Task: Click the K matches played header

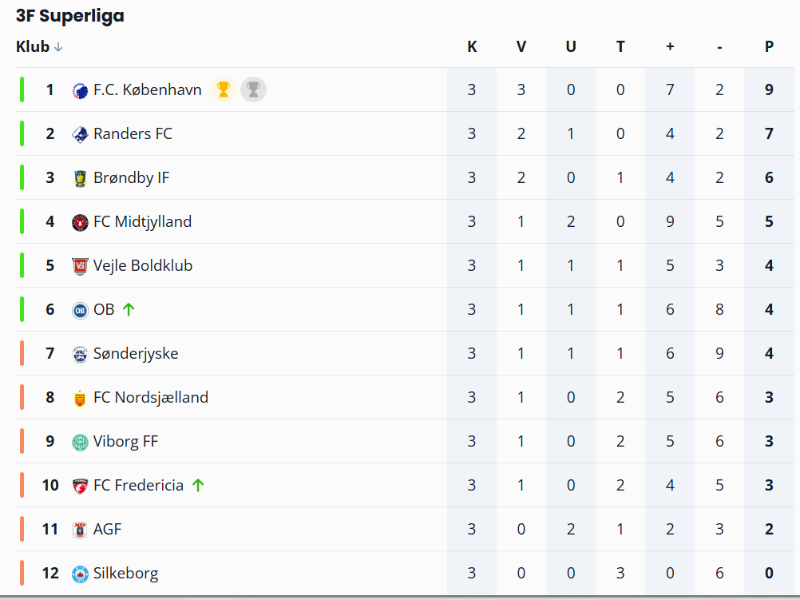Action: (472, 47)
